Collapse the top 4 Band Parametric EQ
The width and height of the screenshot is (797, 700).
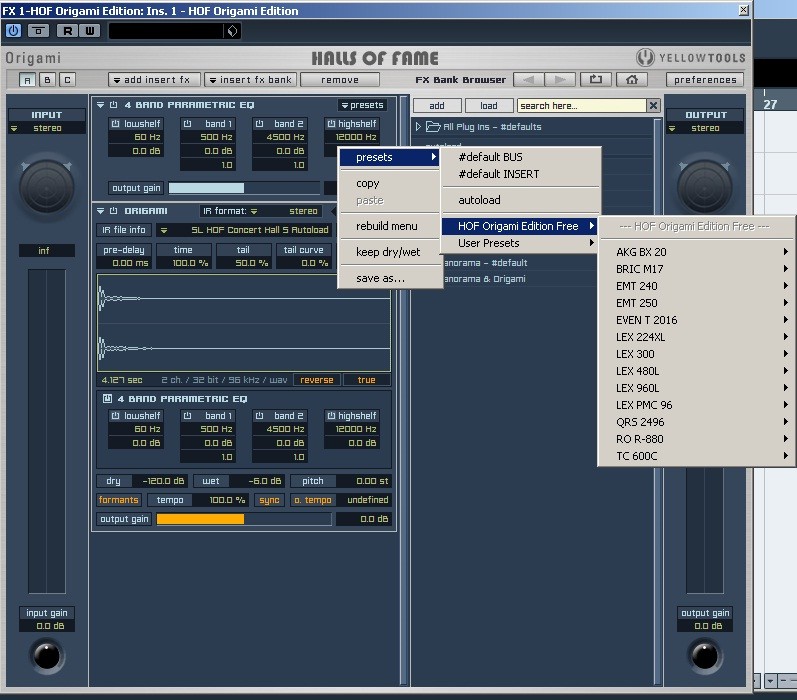pos(100,105)
